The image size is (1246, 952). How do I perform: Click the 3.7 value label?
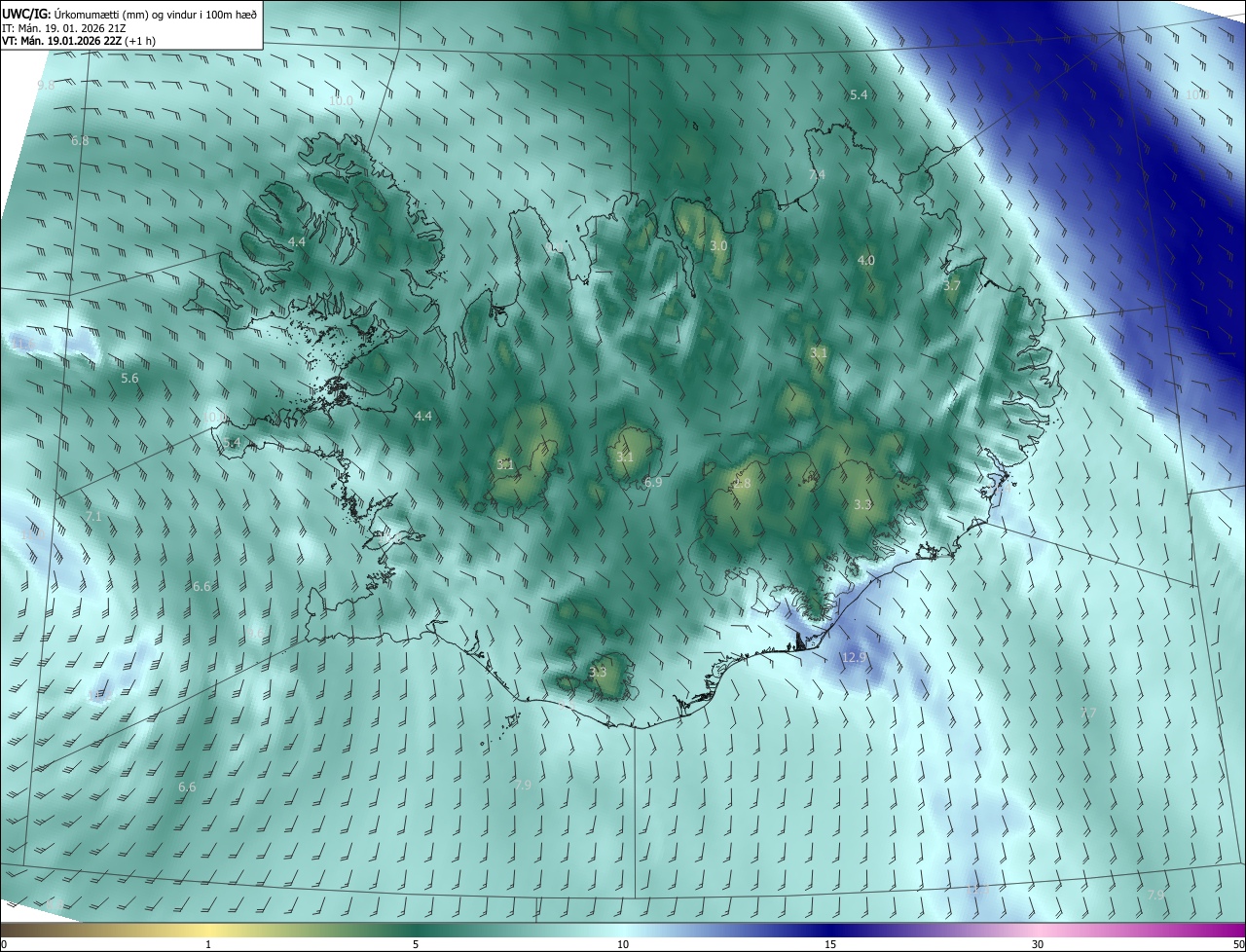(952, 286)
